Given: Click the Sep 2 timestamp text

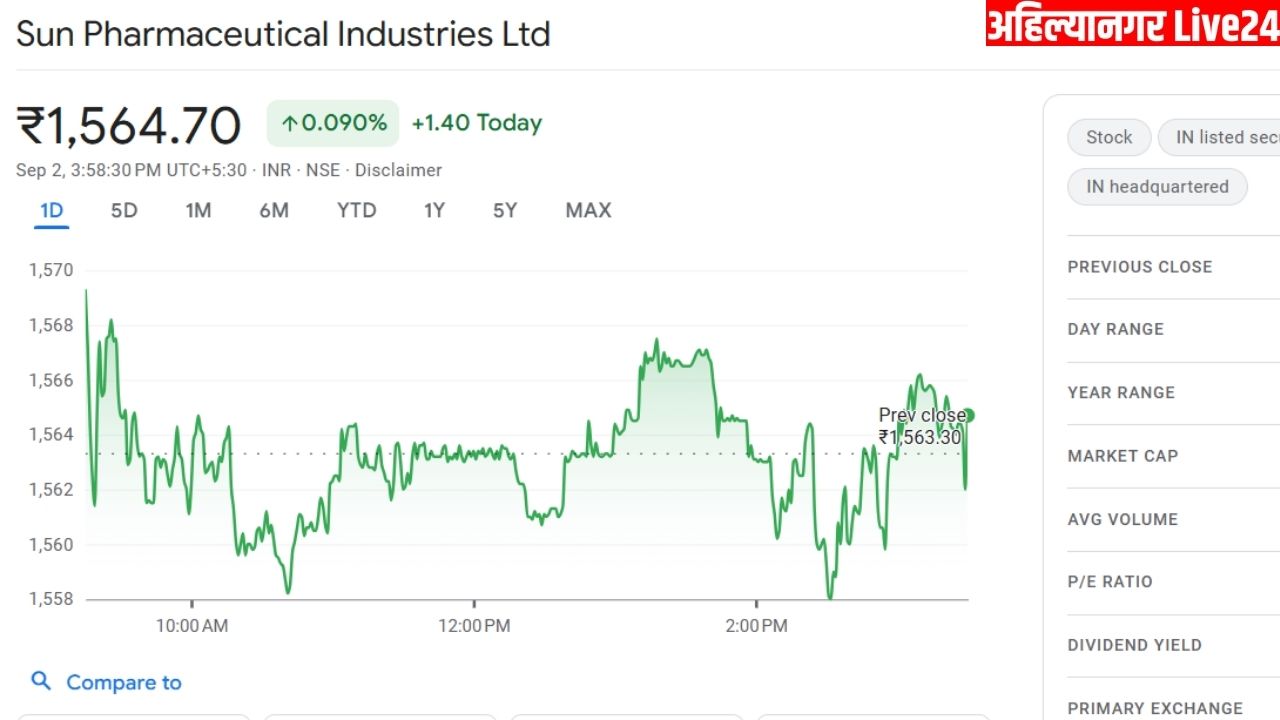Looking at the screenshot, I should click(131, 170).
